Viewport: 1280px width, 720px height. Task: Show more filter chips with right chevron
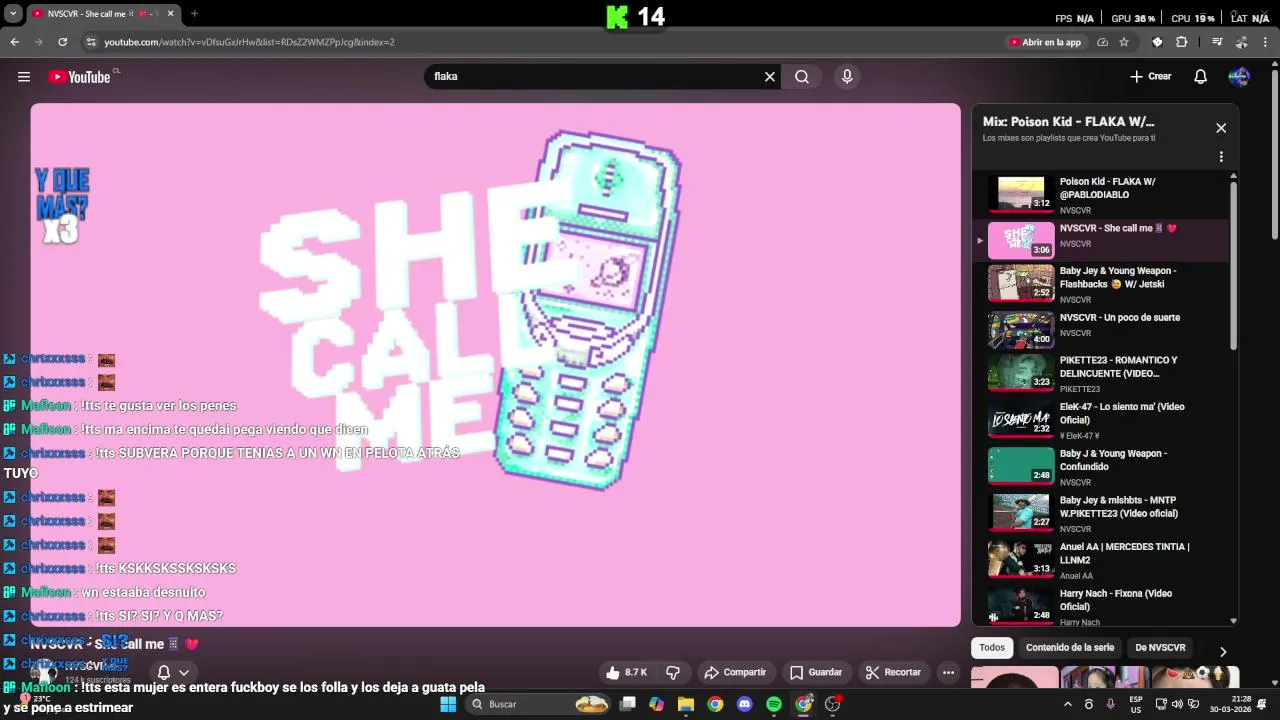click(1223, 651)
